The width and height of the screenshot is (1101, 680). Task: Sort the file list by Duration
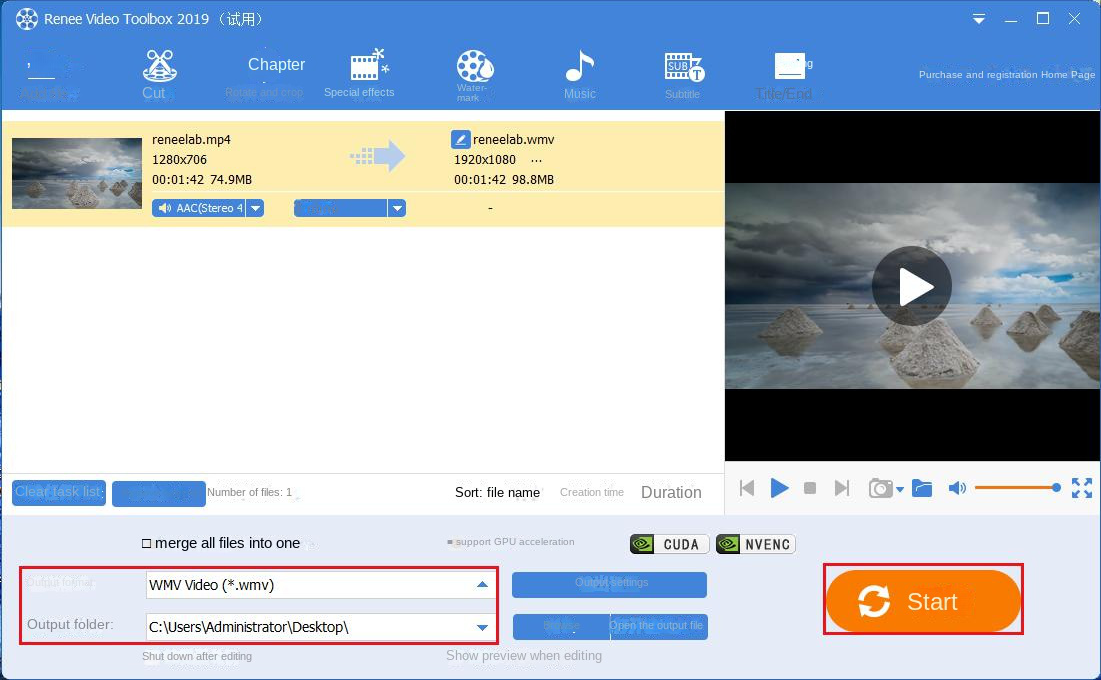[671, 492]
